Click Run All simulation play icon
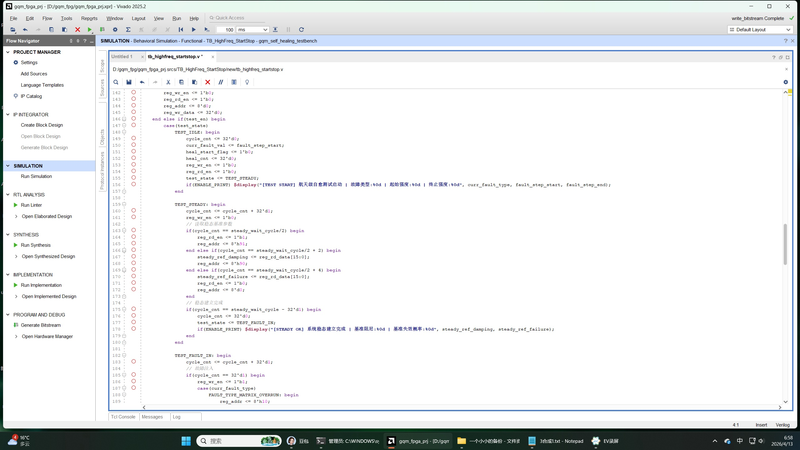Screen dimensions: 800x450 click(x=193, y=30)
